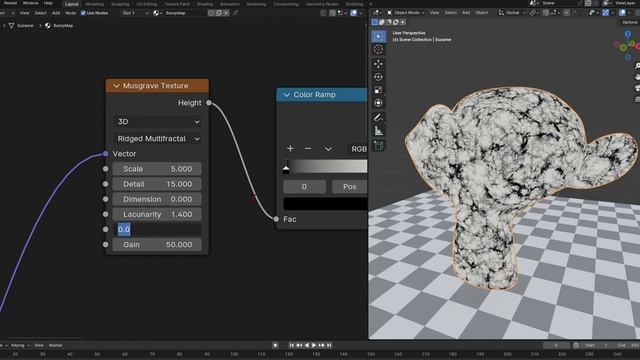Image resolution: width=640 pixels, height=360 pixels.
Task: Open the color ramp tools chevron menu
Action: click(328, 149)
